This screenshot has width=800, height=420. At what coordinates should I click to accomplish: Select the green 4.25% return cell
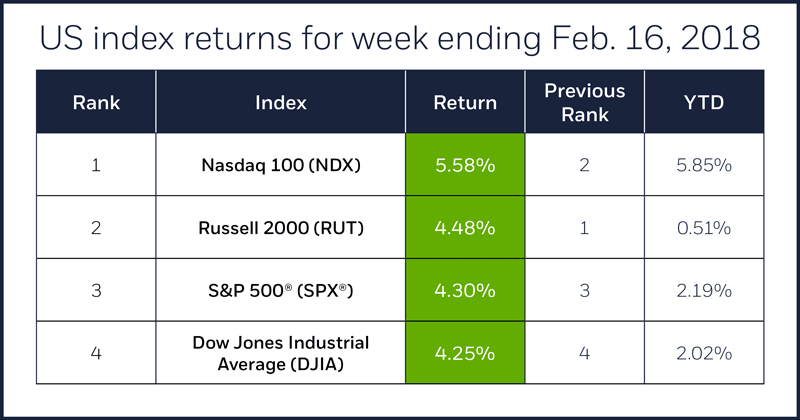tap(464, 352)
